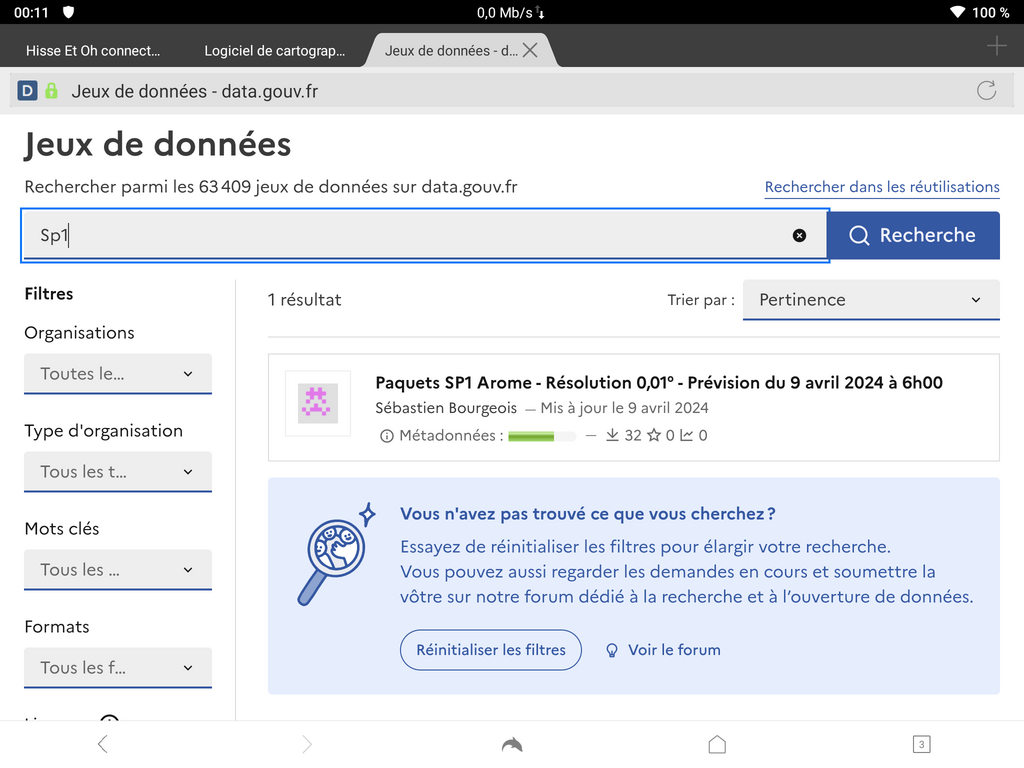The image size is (1024, 768).
Task: Tap the star favorites icon
Action: (x=654, y=435)
